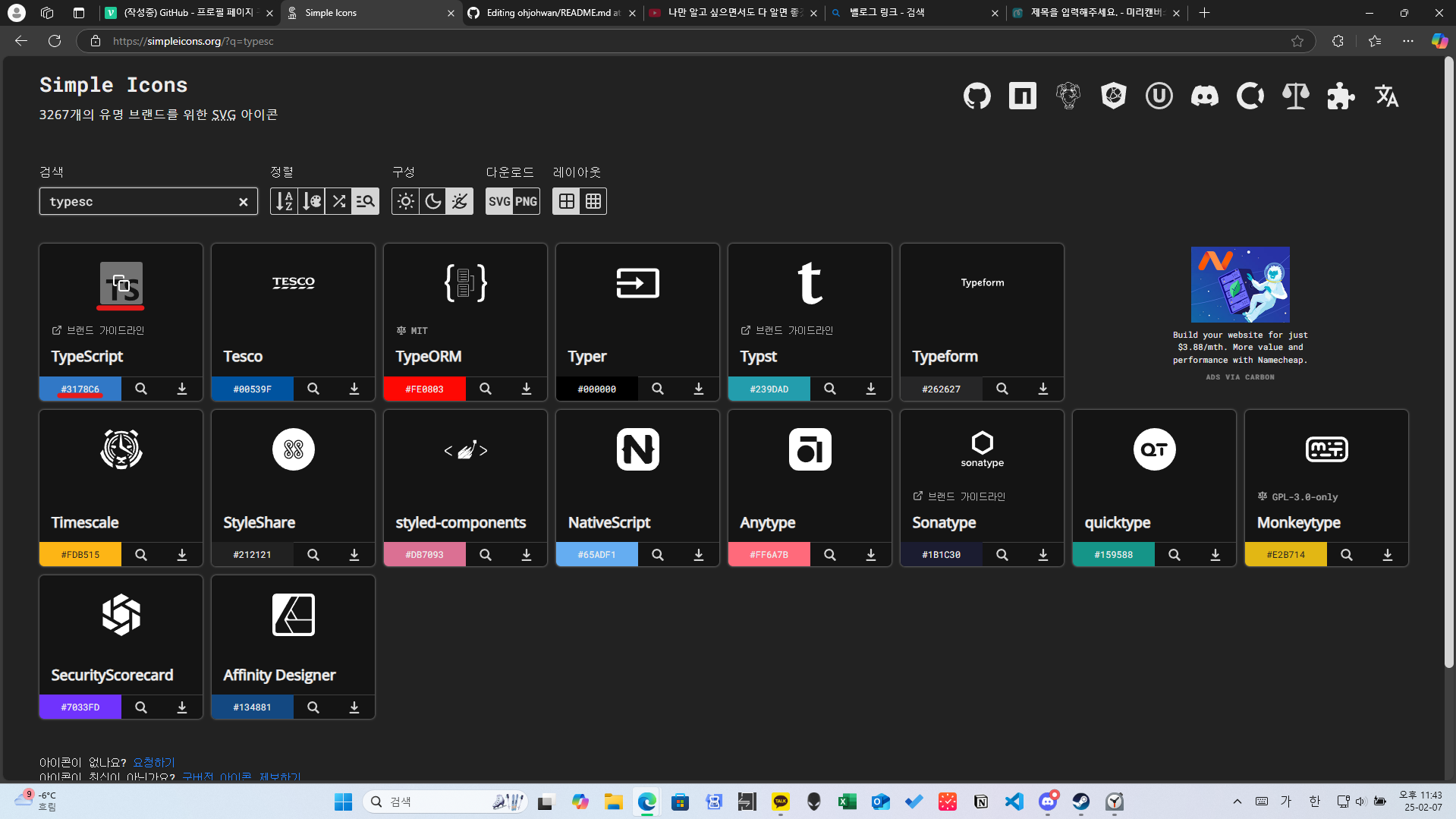
Task: Switch to the 미리캔버스 browser tab
Action: [x=1096, y=13]
